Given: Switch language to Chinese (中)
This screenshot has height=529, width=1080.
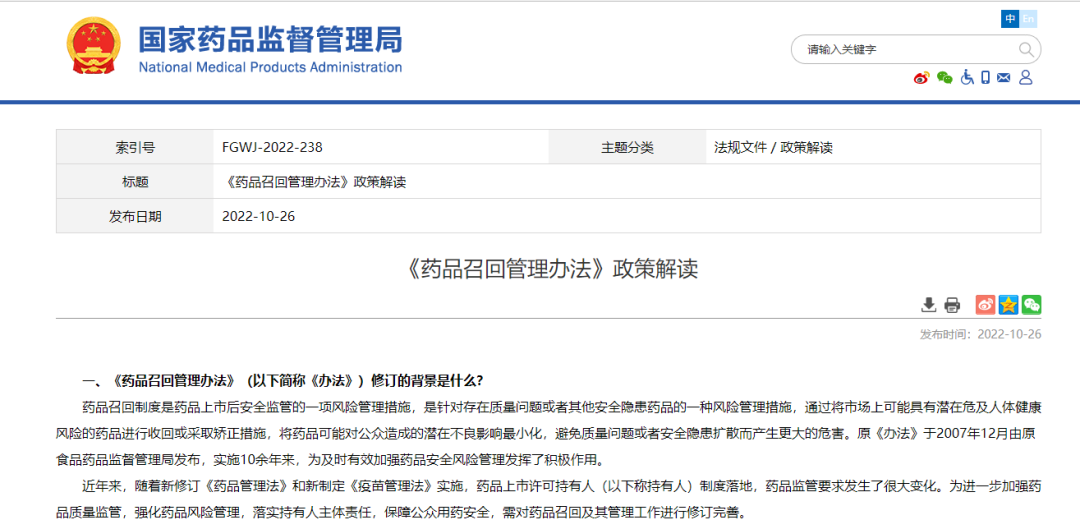Looking at the screenshot, I should 1010,19.
